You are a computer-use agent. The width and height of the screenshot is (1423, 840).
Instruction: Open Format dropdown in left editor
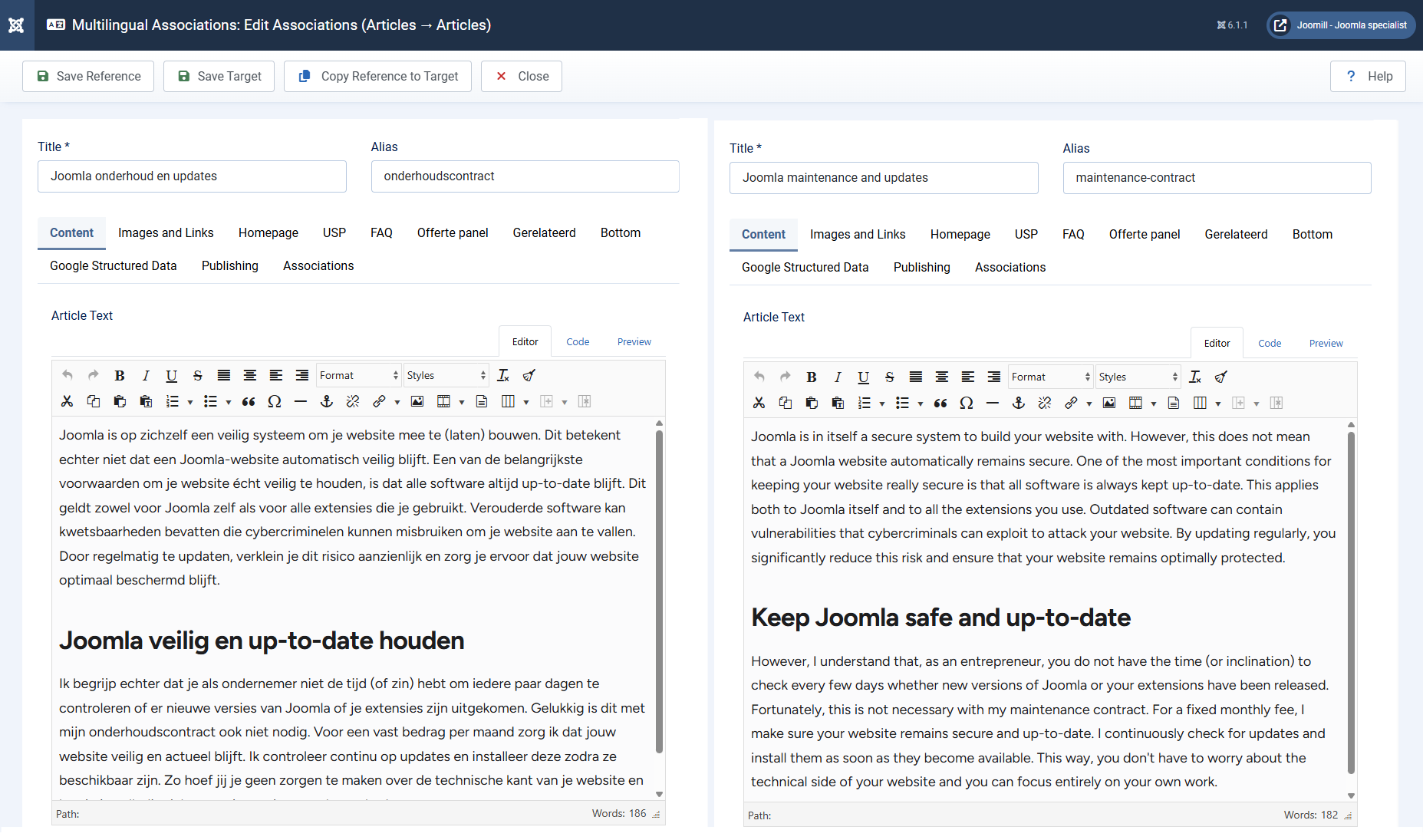click(359, 375)
